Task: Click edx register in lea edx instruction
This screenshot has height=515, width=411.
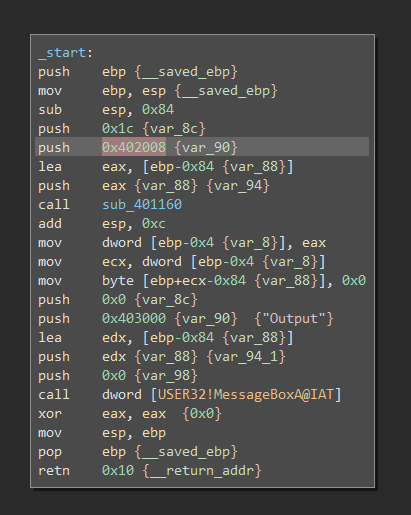Action: pos(114,337)
